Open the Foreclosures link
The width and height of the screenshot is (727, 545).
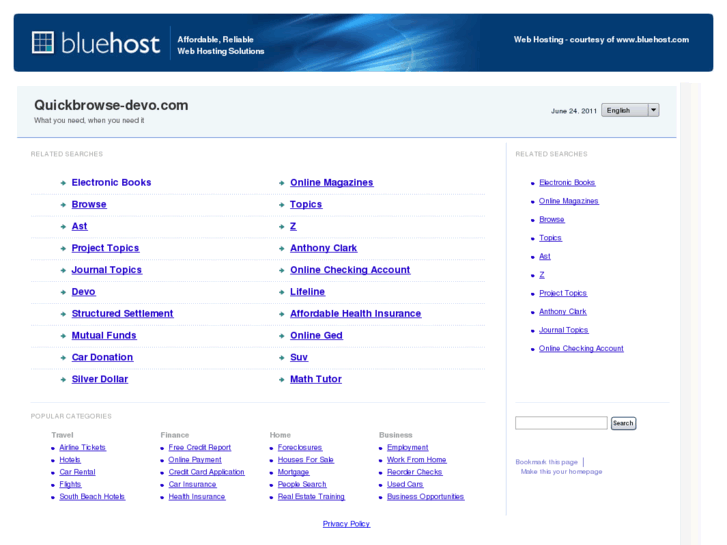pyautogui.click(x=300, y=448)
